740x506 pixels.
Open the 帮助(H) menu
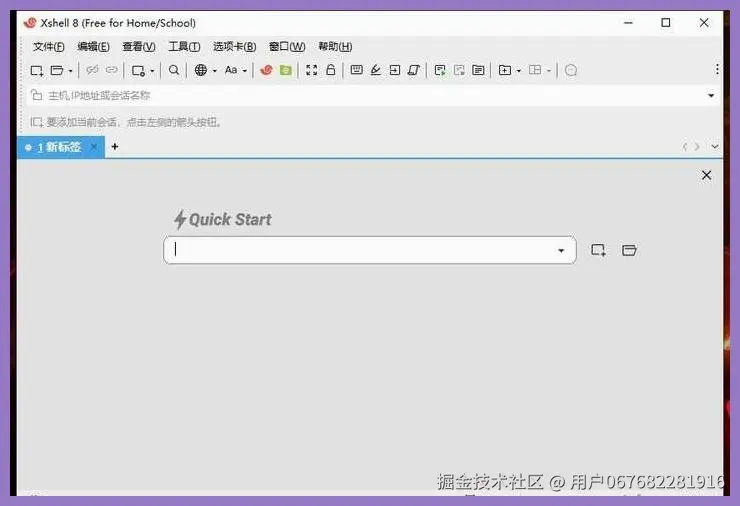[x=335, y=46]
